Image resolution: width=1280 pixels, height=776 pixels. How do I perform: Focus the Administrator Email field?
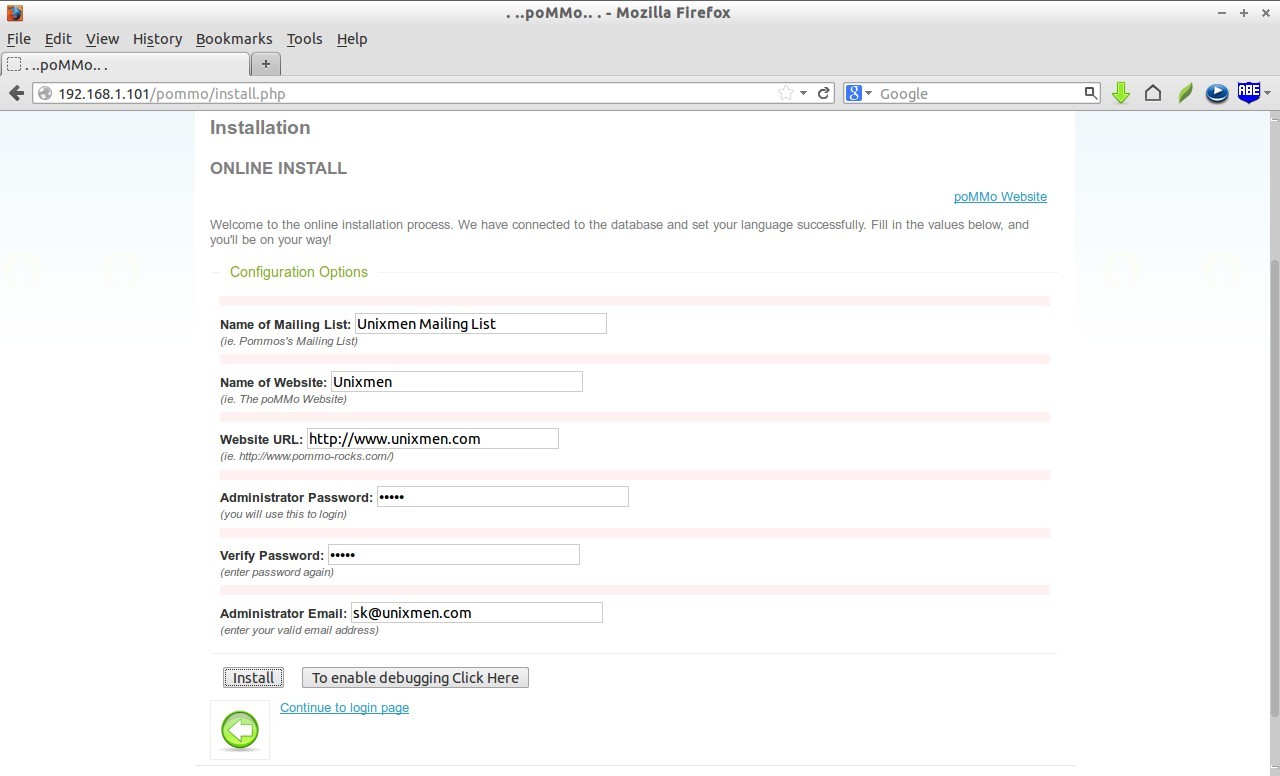pos(476,612)
